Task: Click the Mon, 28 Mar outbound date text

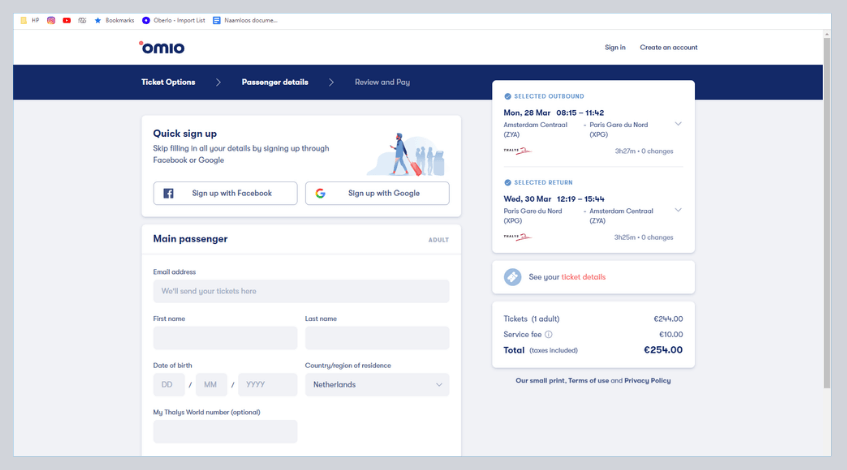Action: coord(527,113)
